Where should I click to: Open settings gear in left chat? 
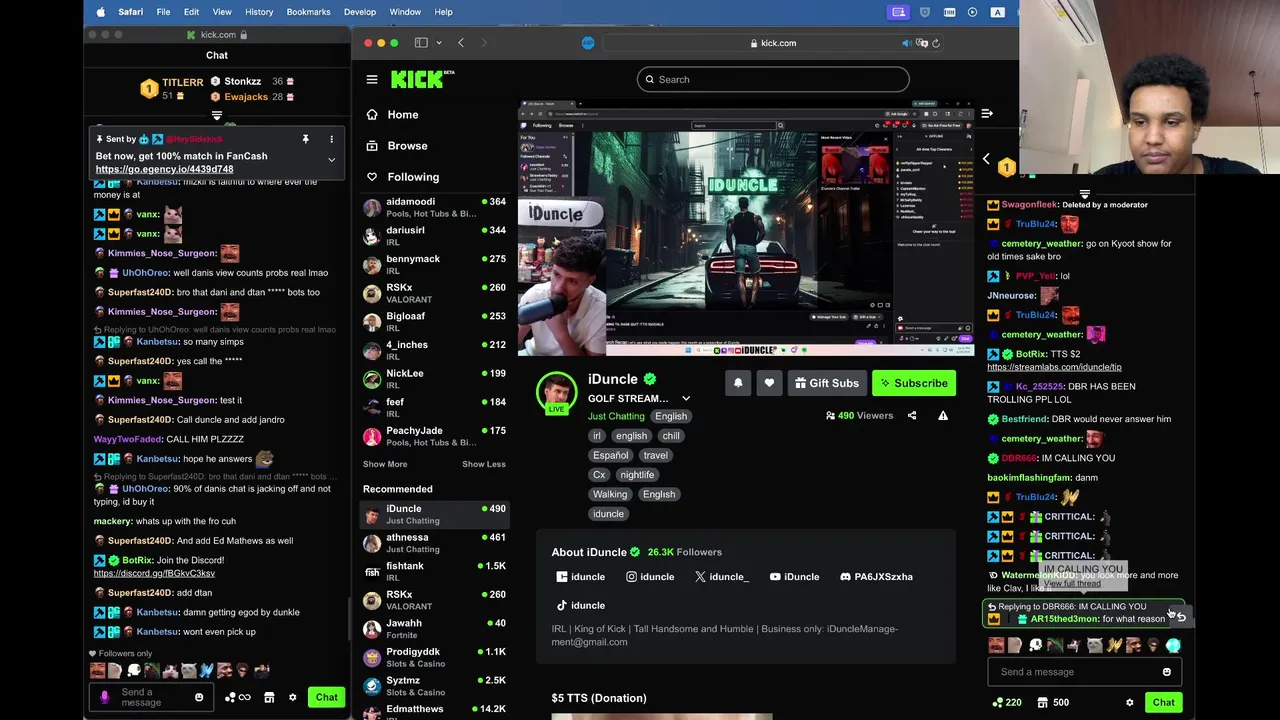tap(293, 698)
